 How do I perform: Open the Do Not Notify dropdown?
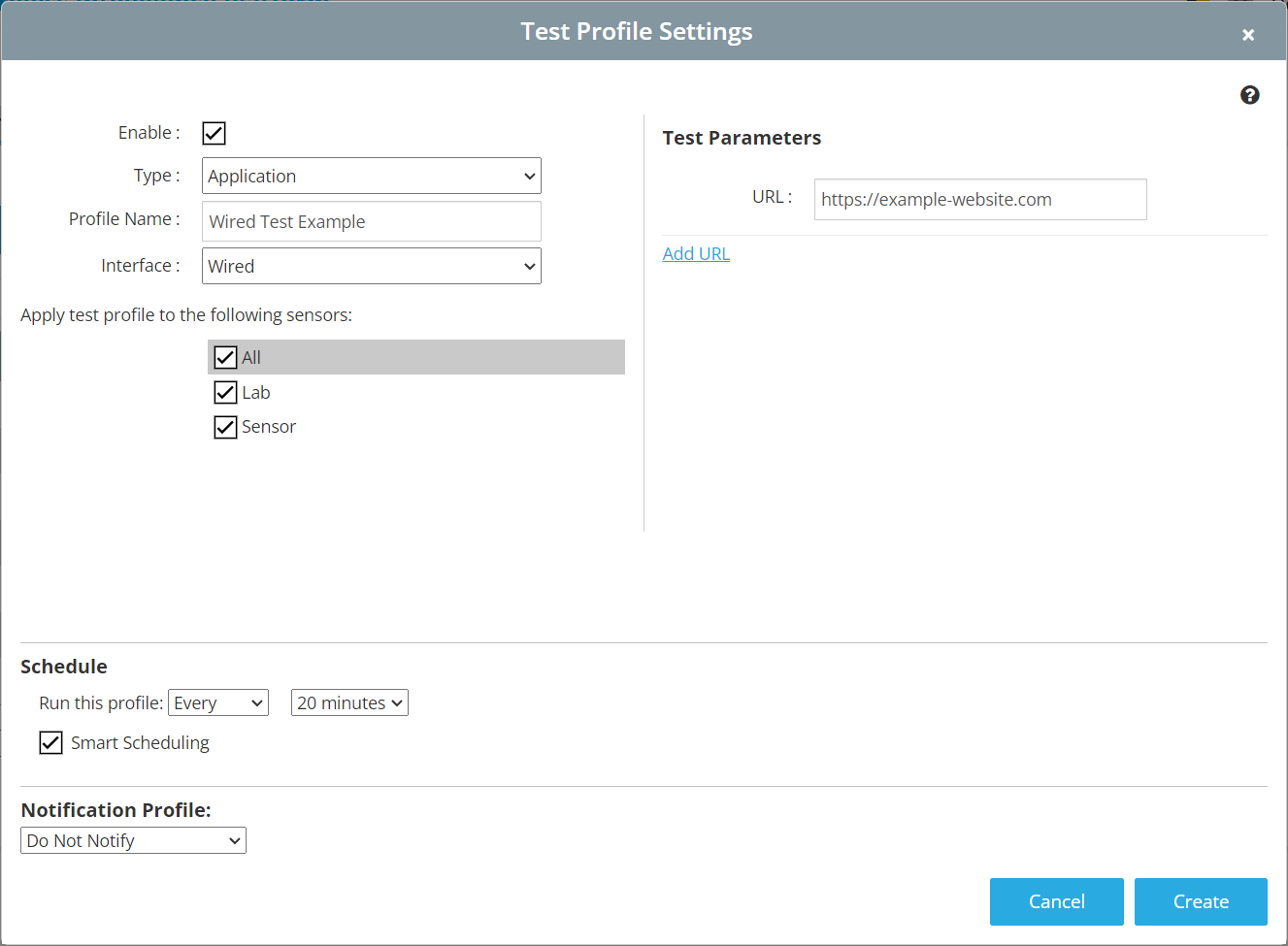coord(133,840)
